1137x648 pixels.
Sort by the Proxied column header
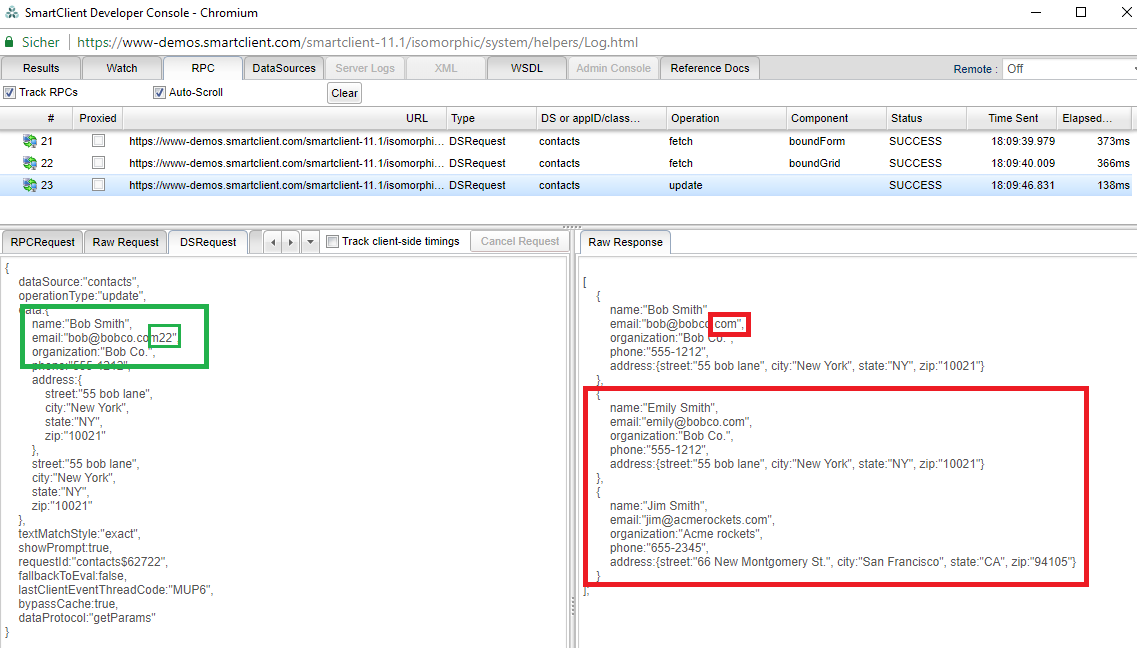(x=98, y=118)
